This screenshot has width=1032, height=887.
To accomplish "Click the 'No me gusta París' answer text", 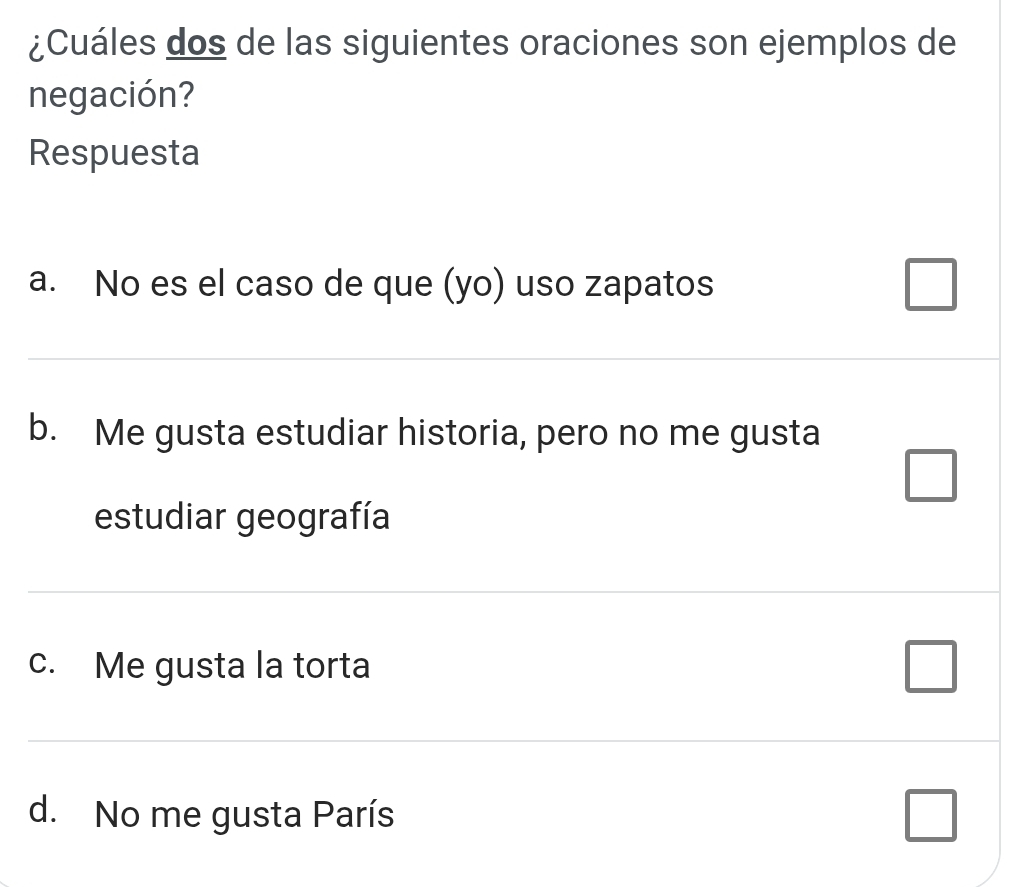I will point(244,815).
